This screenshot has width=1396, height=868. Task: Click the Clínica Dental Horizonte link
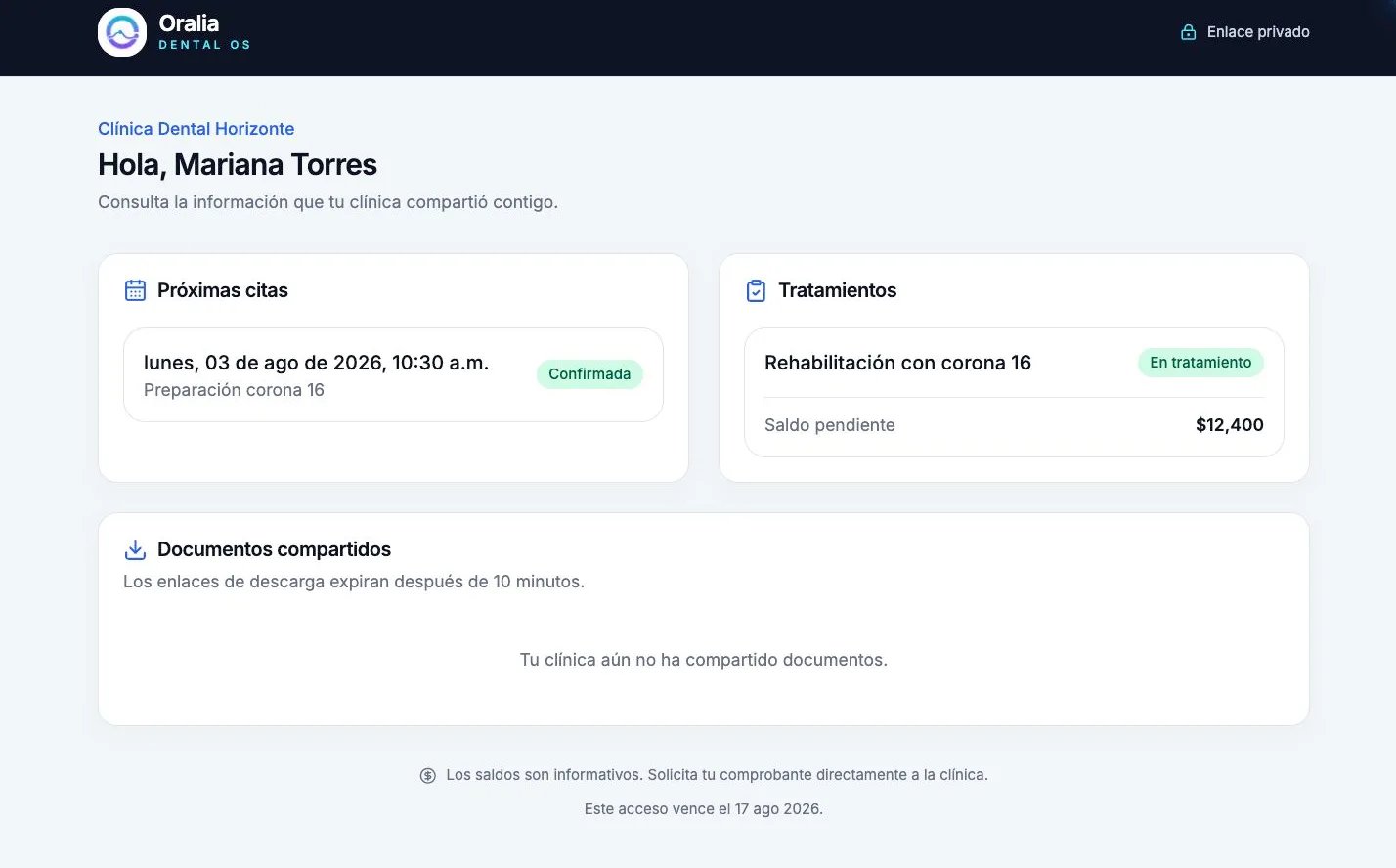pos(196,129)
